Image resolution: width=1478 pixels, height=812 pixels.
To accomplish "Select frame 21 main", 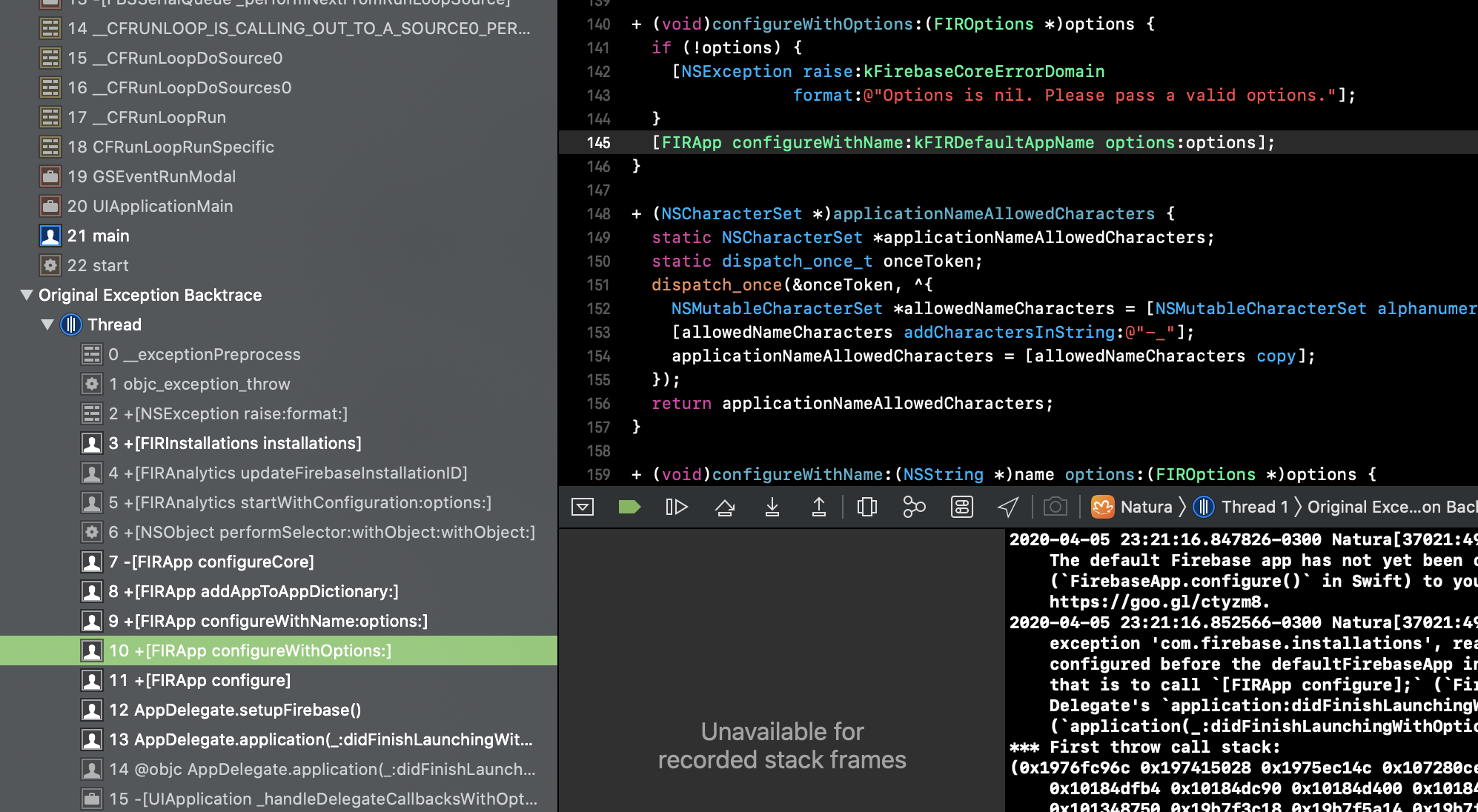I will click(279, 236).
